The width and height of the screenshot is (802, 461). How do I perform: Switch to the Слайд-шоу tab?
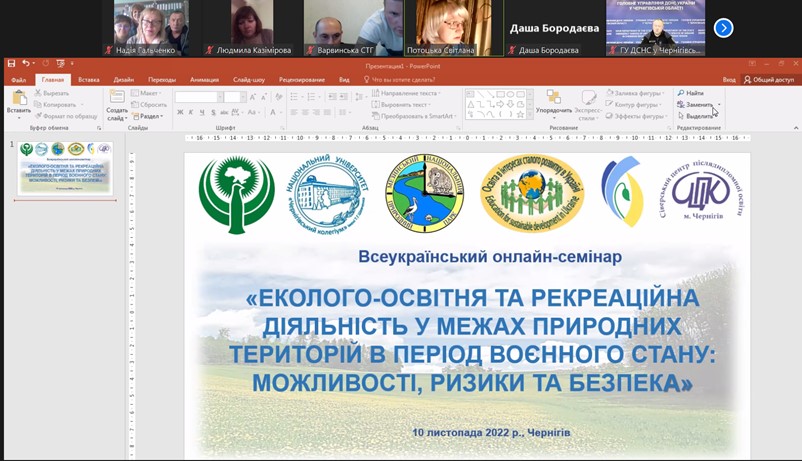[249, 79]
